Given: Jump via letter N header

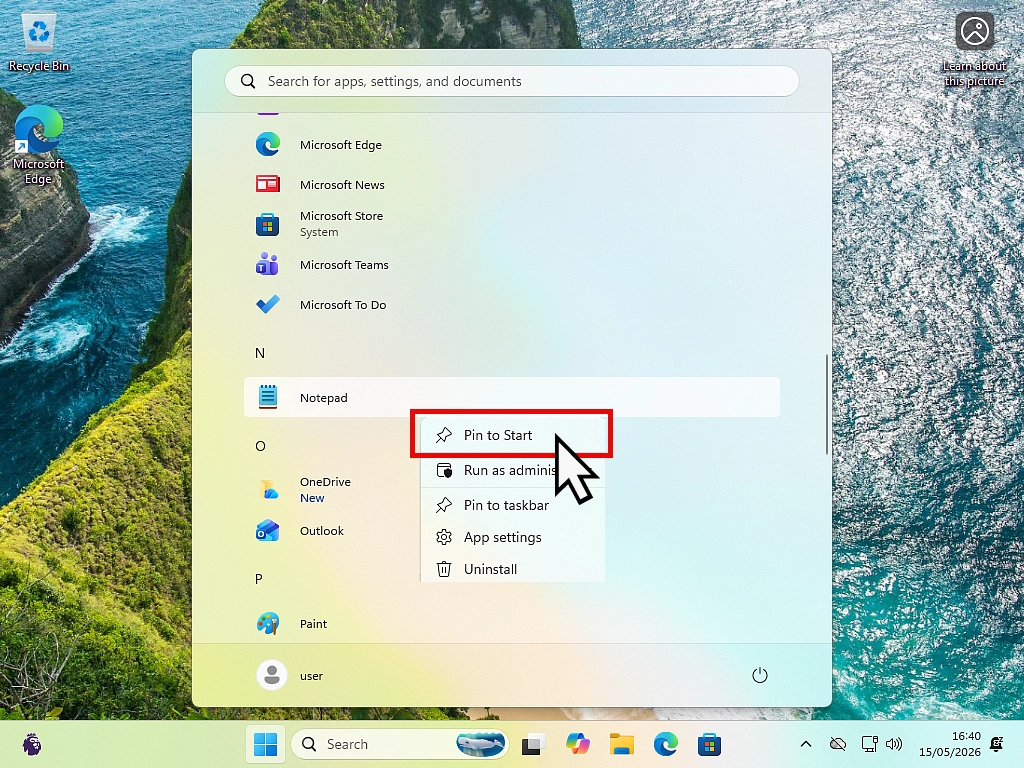Looking at the screenshot, I should [260, 353].
